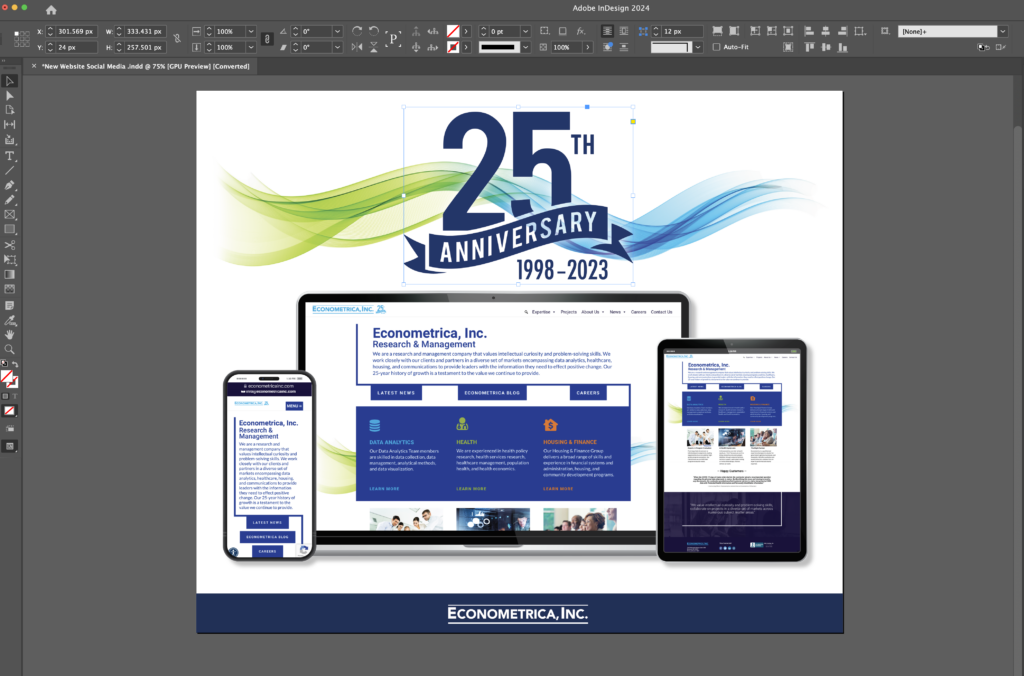Close the New Website Social Media document tab
Viewport: 1024px width, 676px height.
[x=34, y=66]
